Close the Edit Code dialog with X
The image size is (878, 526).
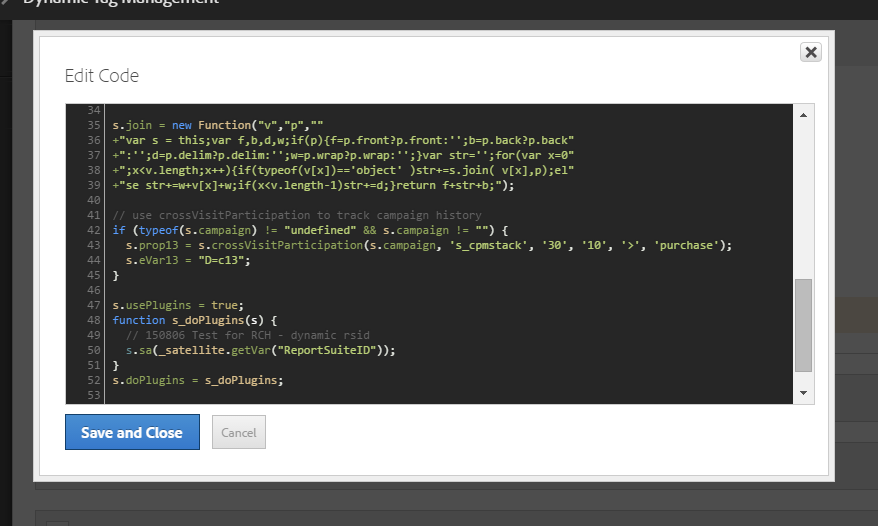810,52
